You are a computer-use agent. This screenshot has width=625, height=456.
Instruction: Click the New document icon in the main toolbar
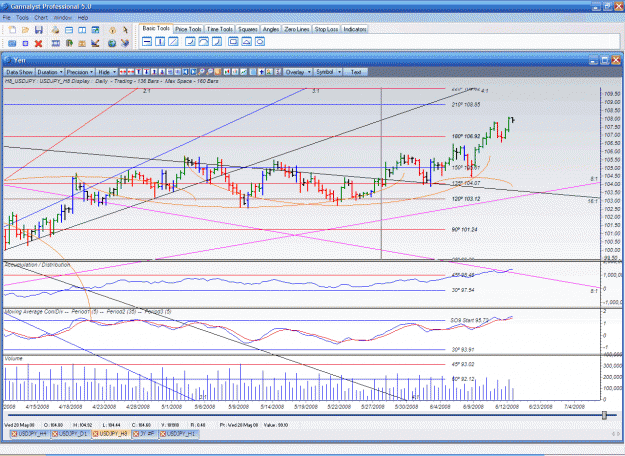pos(12,30)
